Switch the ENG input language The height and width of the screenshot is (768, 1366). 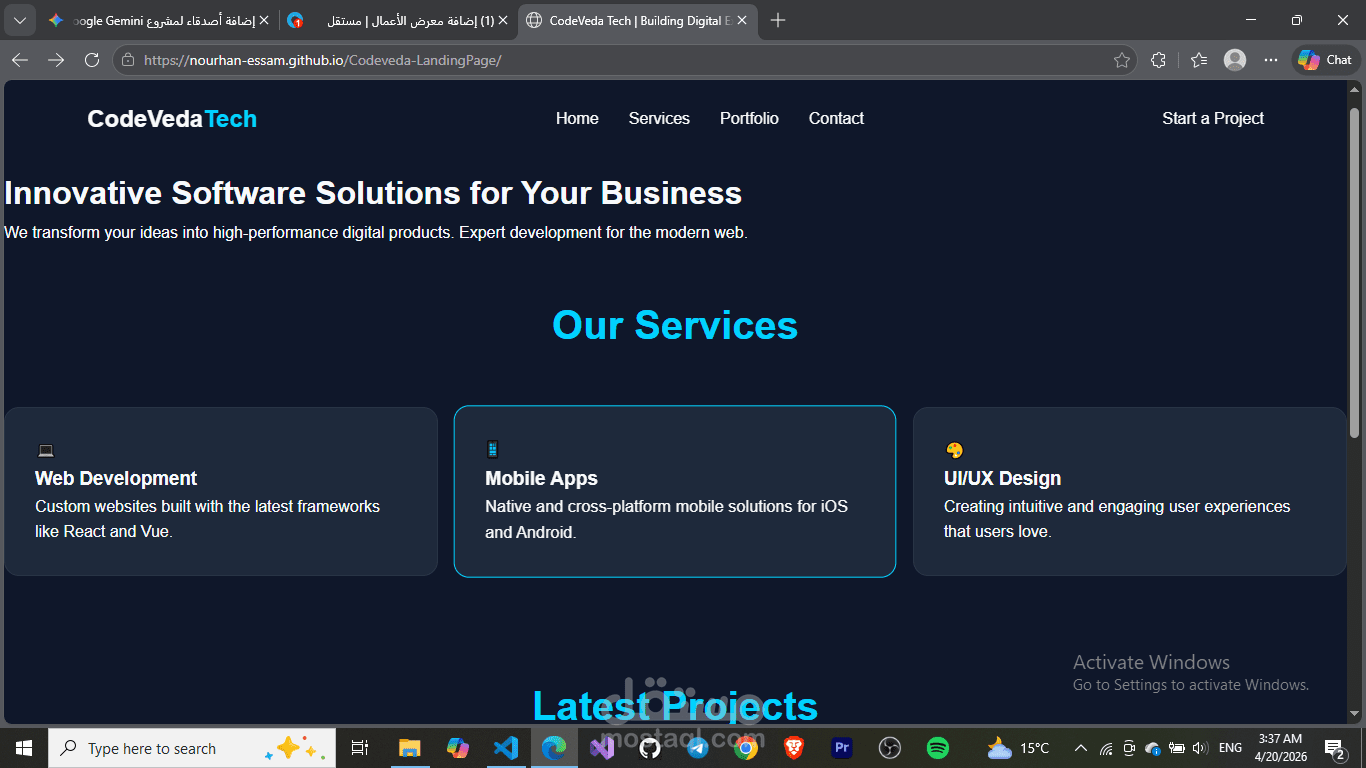pyautogui.click(x=1231, y=748)
